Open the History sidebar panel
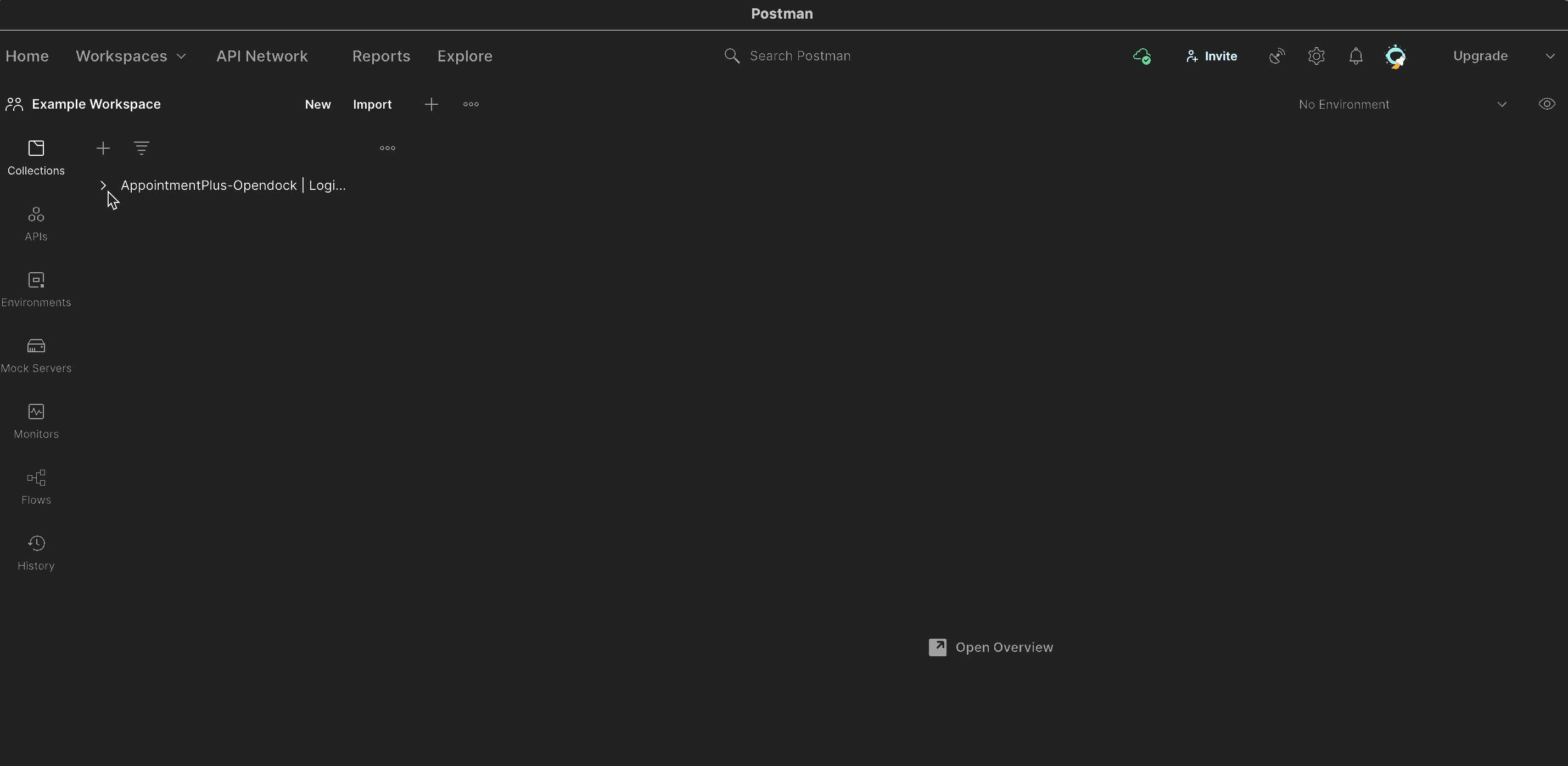1568x766 pixels. click(36, 553)
